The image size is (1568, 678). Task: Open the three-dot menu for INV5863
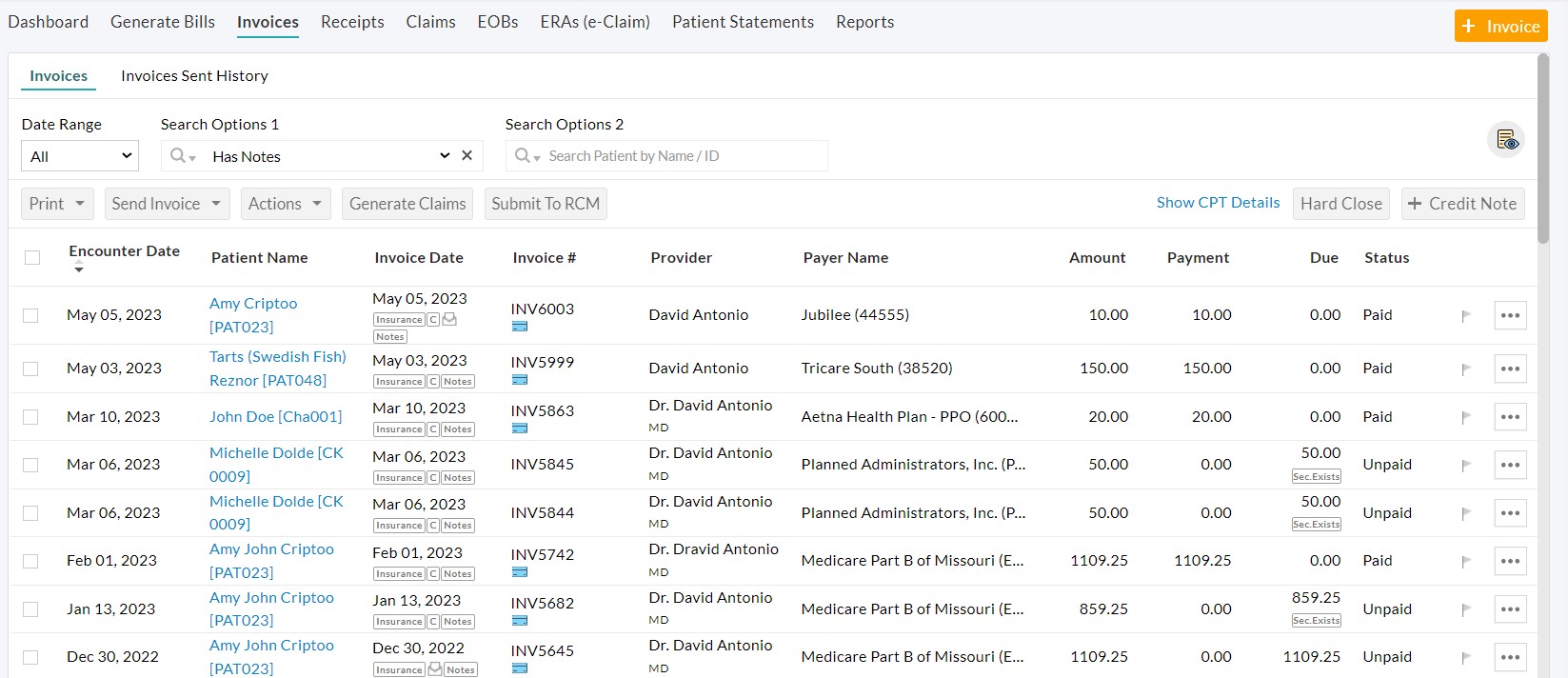coord(1510,417)
